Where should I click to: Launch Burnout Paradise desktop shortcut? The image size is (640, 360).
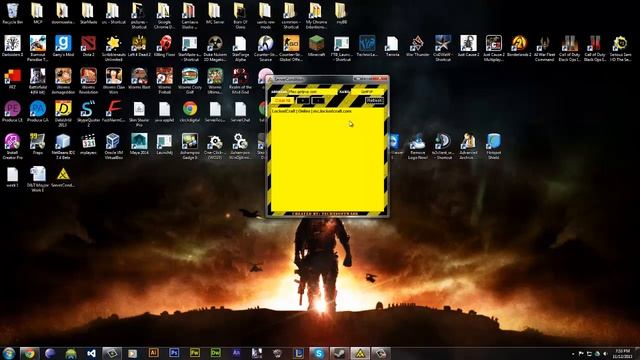[38, 48]
